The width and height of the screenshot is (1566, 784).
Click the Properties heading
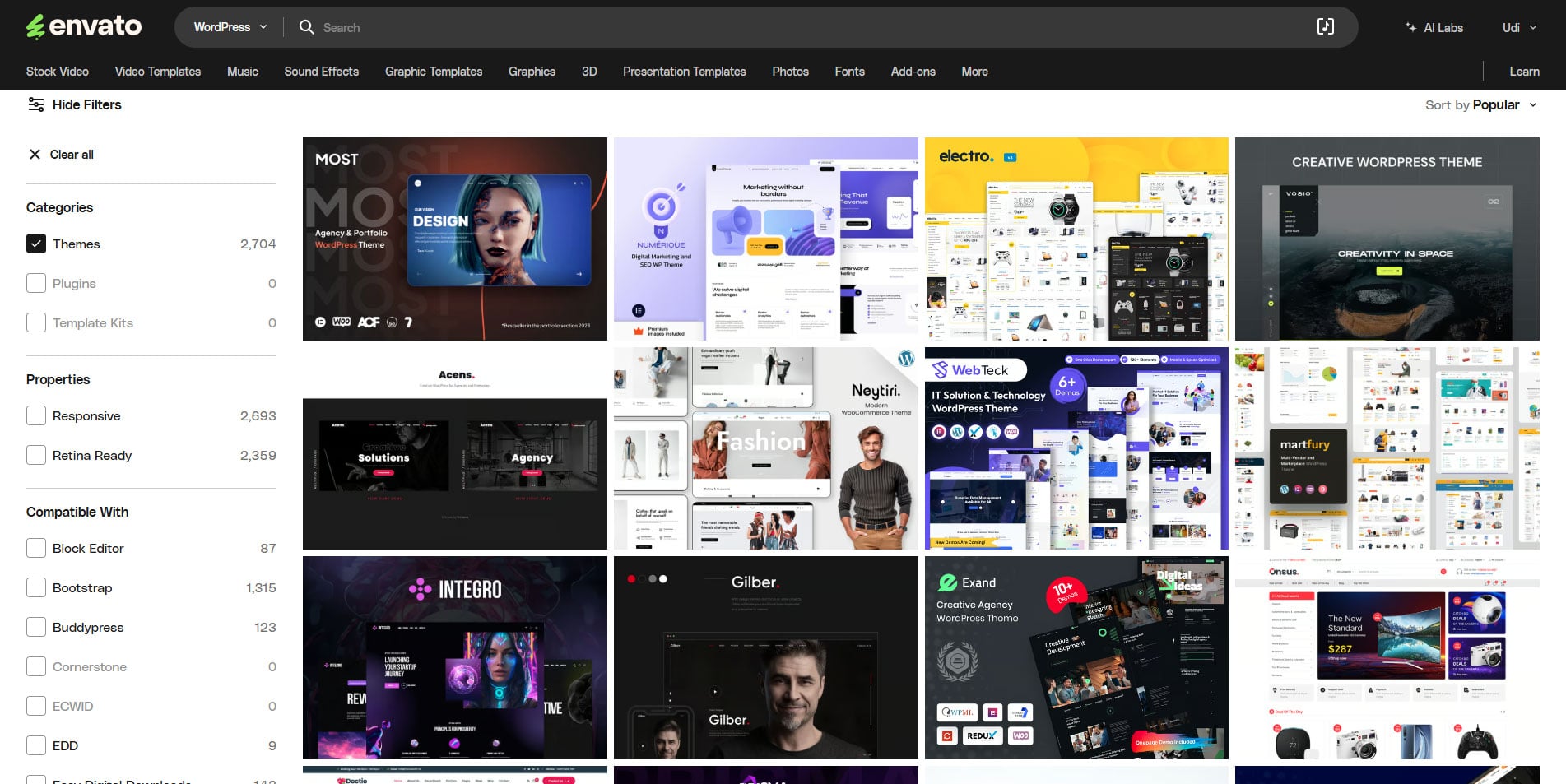[58, 379]
